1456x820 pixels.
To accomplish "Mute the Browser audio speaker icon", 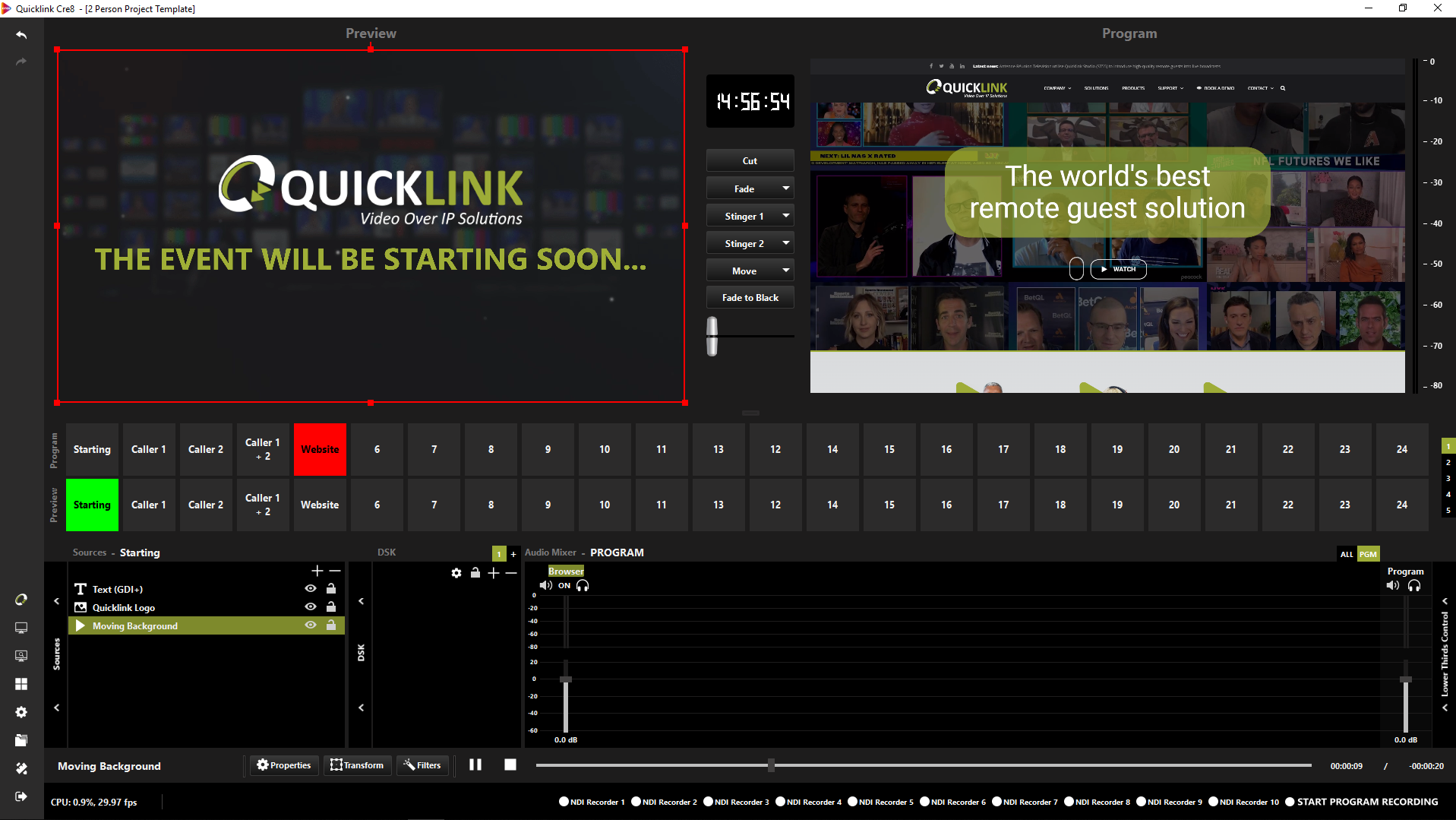I will 545,585.
